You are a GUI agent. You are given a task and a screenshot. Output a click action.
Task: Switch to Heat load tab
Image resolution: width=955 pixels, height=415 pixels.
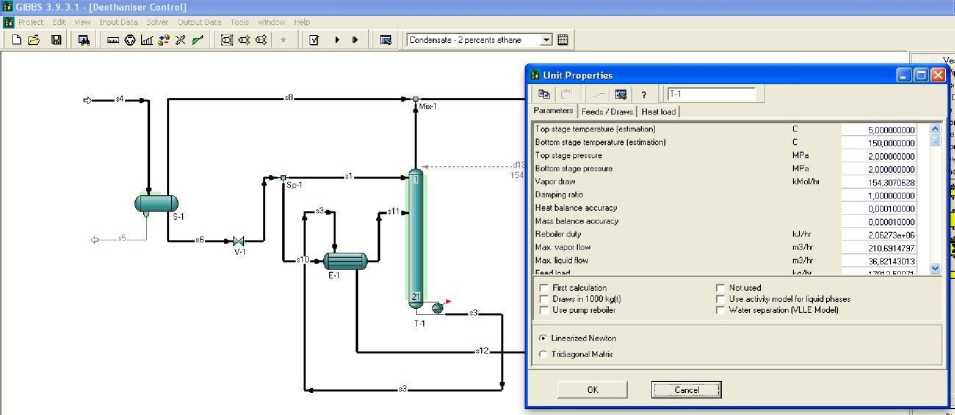(659, 112)
